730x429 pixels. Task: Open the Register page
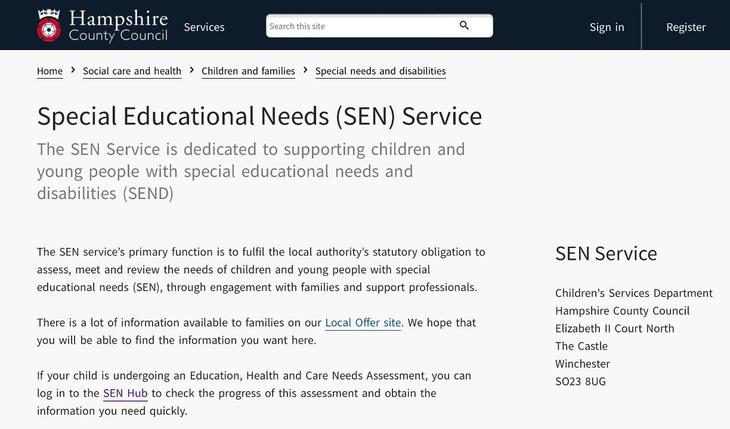(x=686, y=27)
